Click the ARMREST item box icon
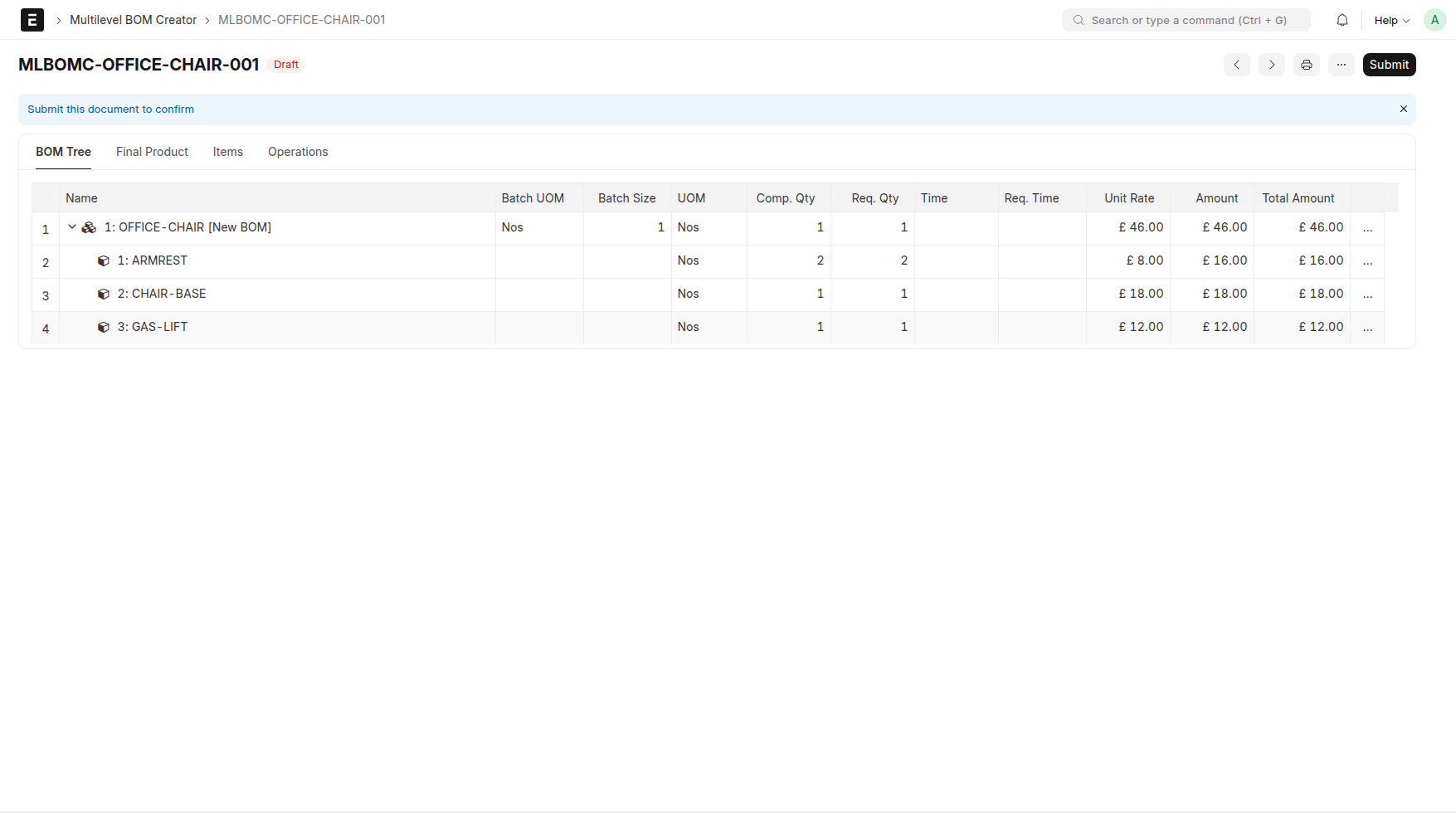The image size is (1456, 813). click(104, 260)
